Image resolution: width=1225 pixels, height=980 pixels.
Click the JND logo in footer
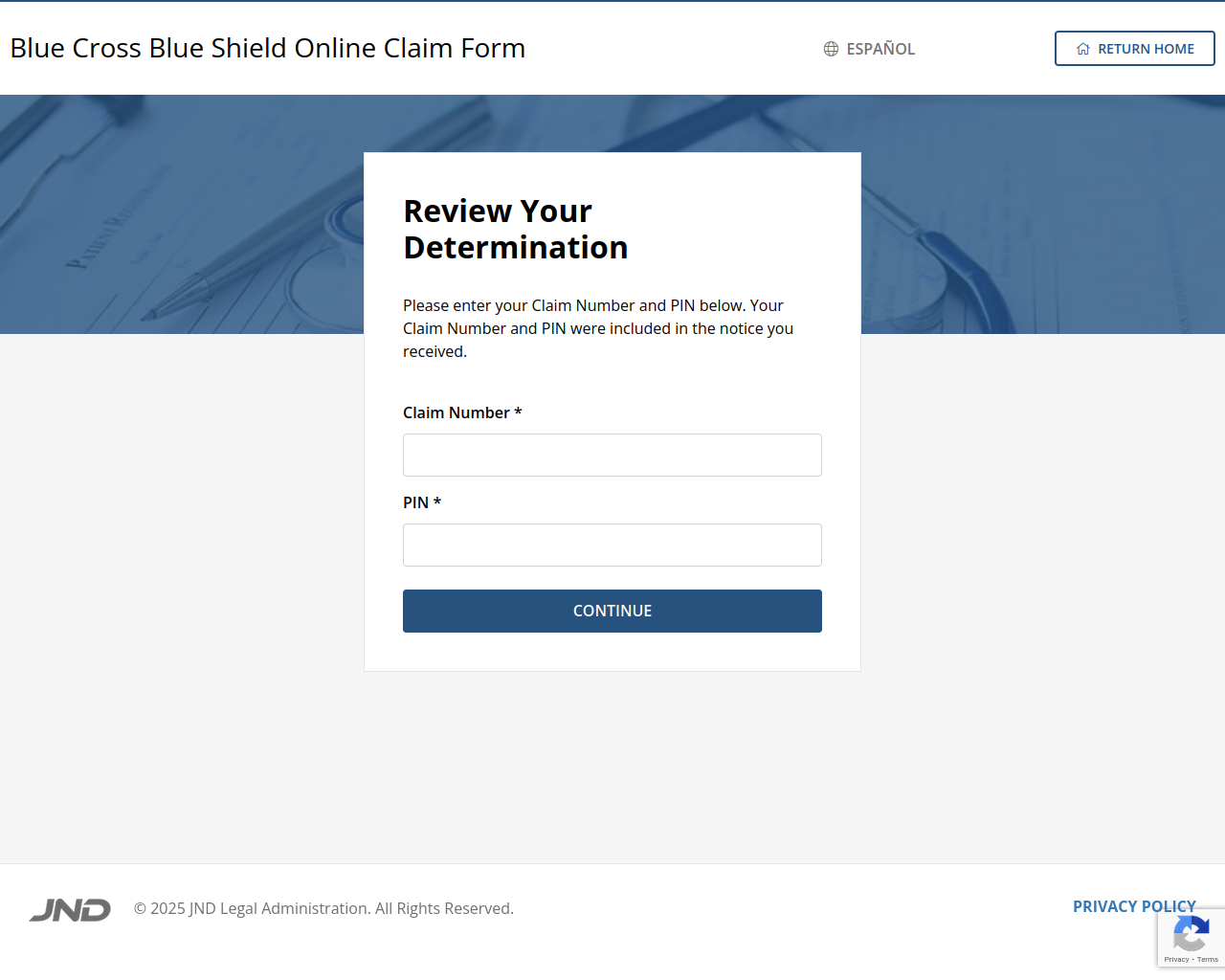[70, 909]
